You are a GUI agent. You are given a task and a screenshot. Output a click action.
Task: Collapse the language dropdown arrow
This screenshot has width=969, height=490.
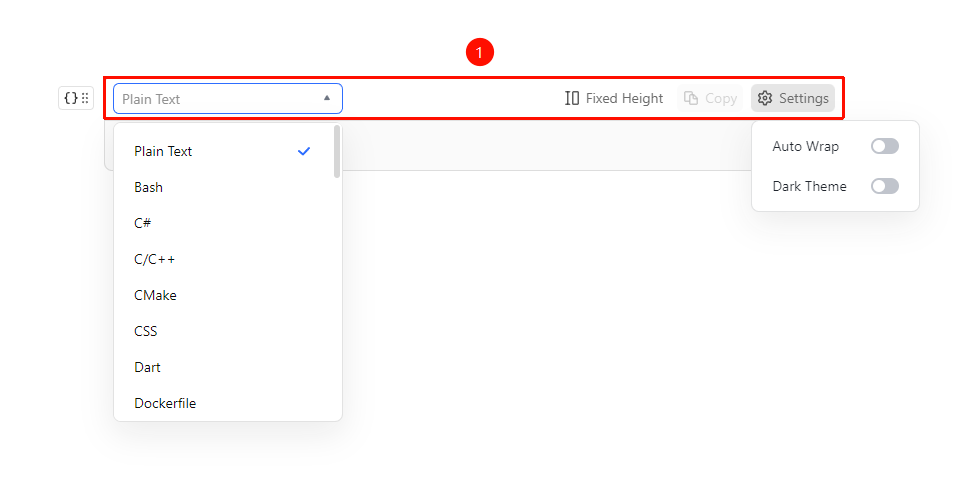point(327,98)
